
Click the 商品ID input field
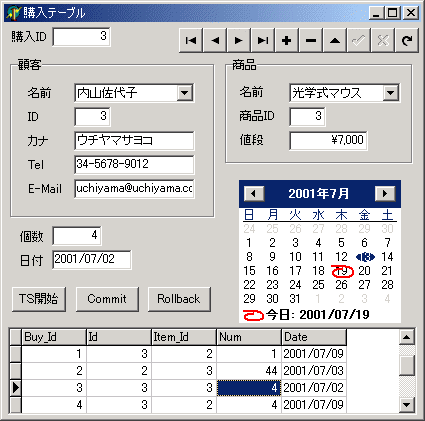(307, 116)
